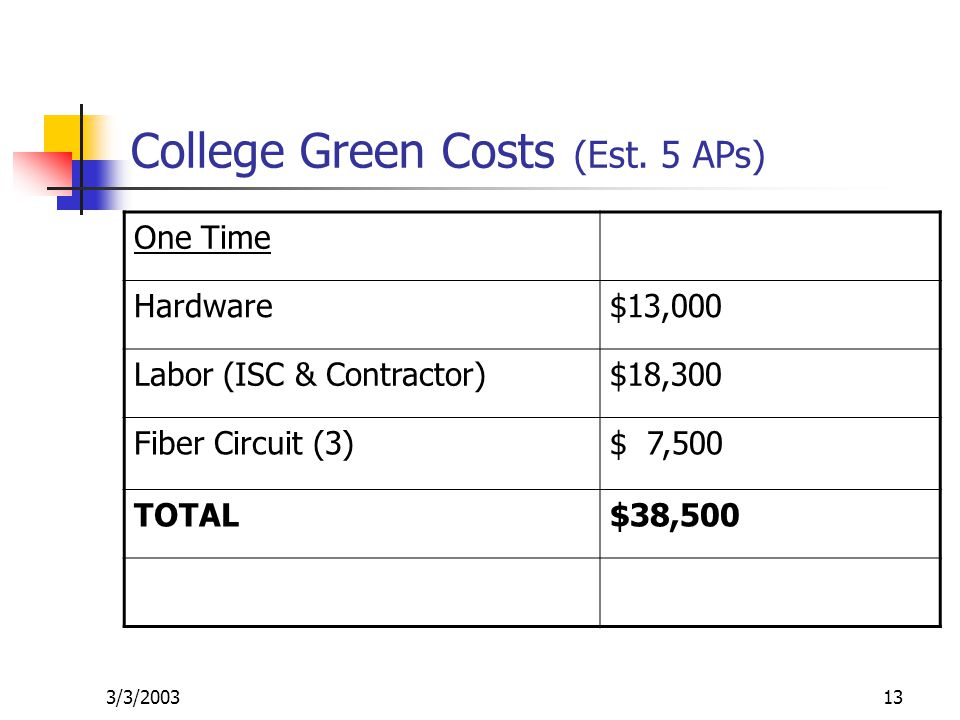Click the black crosshair lines in the logo
Image resolution: width=960 pixels, height=720 pixels.
point(81,187)
